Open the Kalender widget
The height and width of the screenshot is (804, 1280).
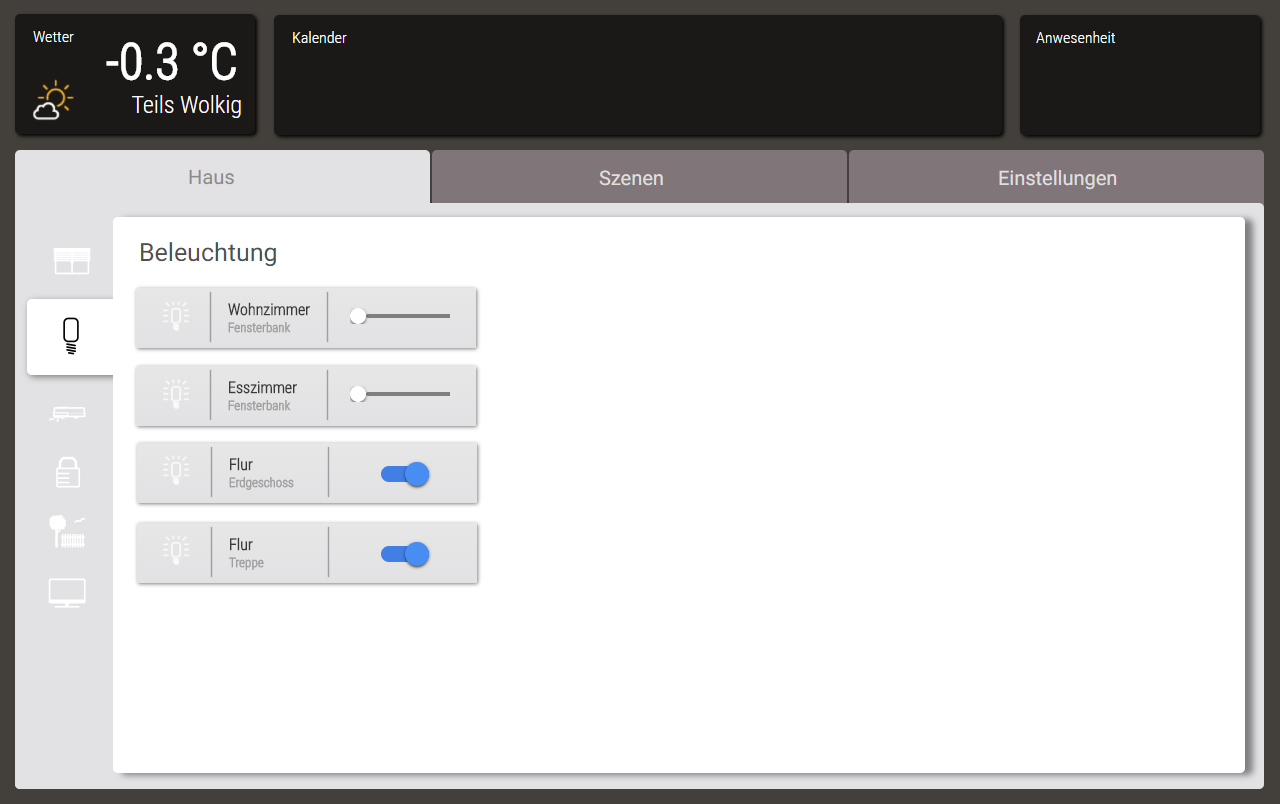[638, 75]
